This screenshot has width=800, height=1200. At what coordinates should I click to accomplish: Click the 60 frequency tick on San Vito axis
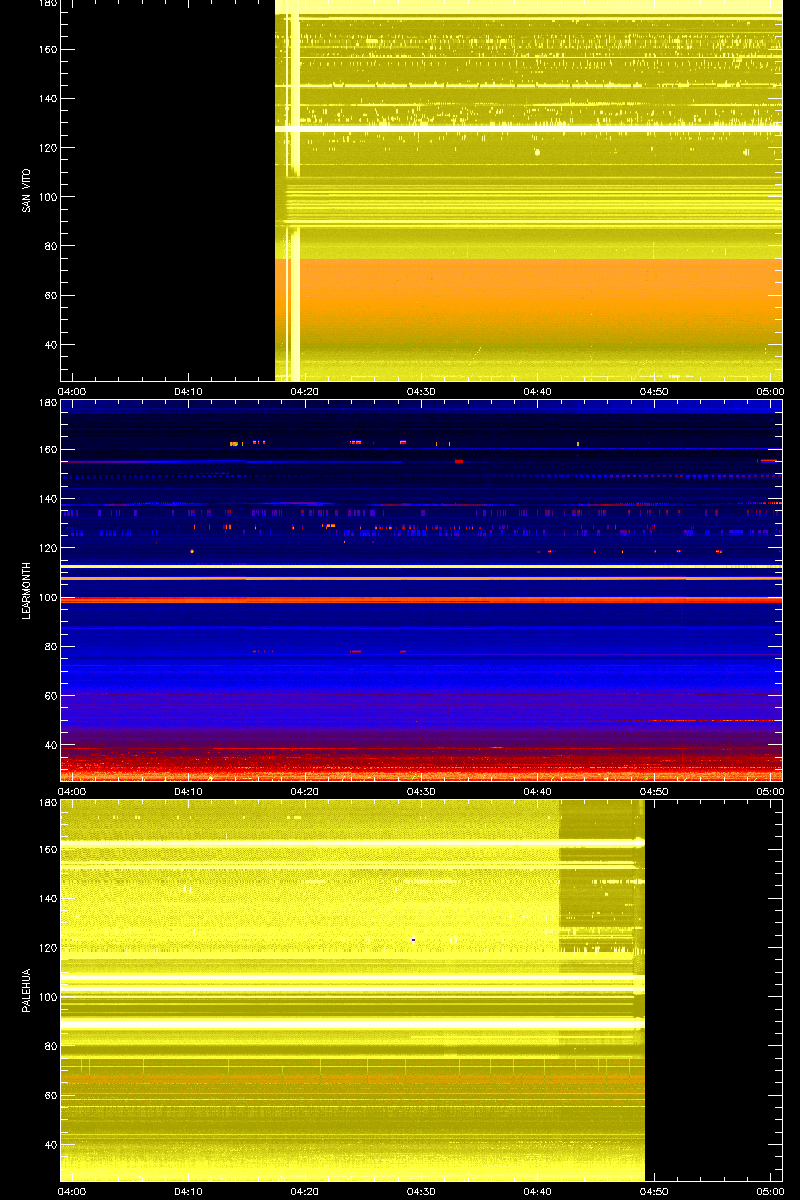click(50, 296)
